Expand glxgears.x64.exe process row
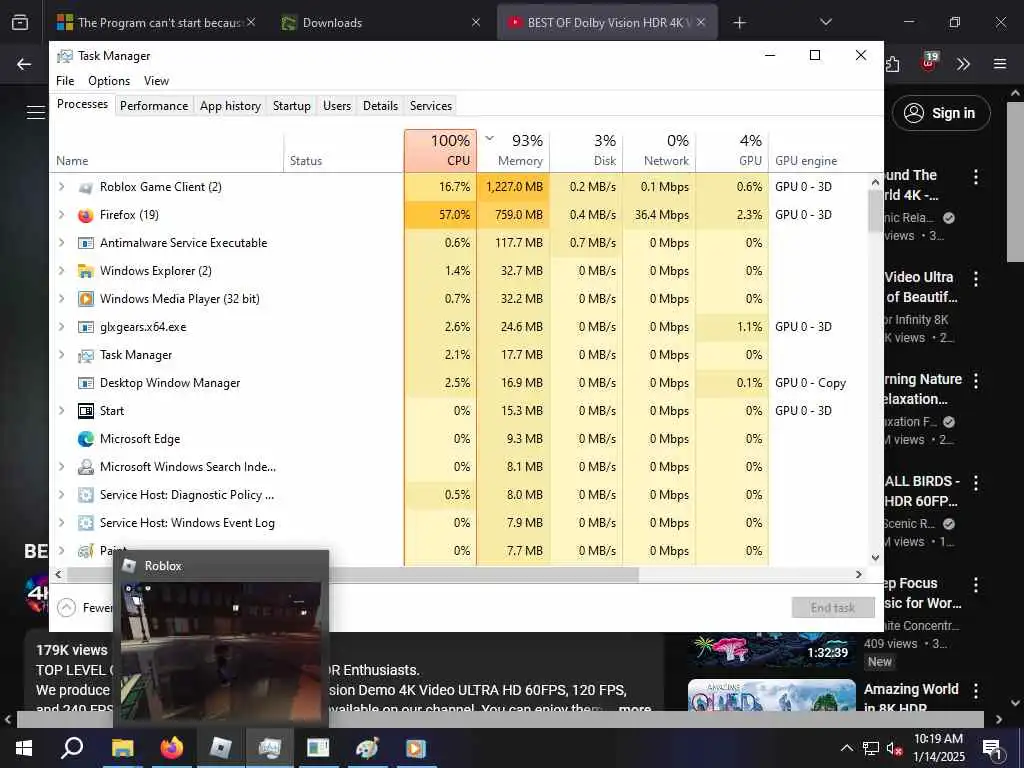Viewport: 1024px width, 768px height. 61,327
